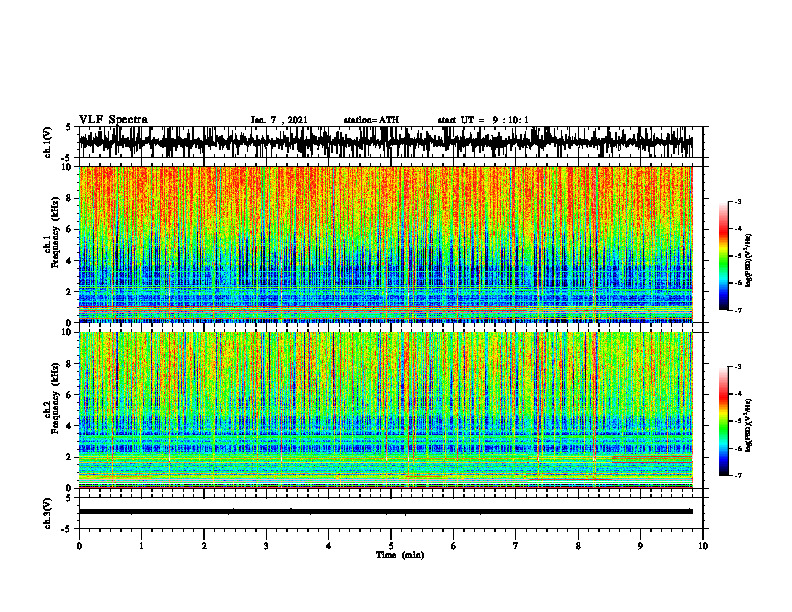The image size is (792, 612).
Task: Click time axis tick label "7"
Action: pos(516,546)
